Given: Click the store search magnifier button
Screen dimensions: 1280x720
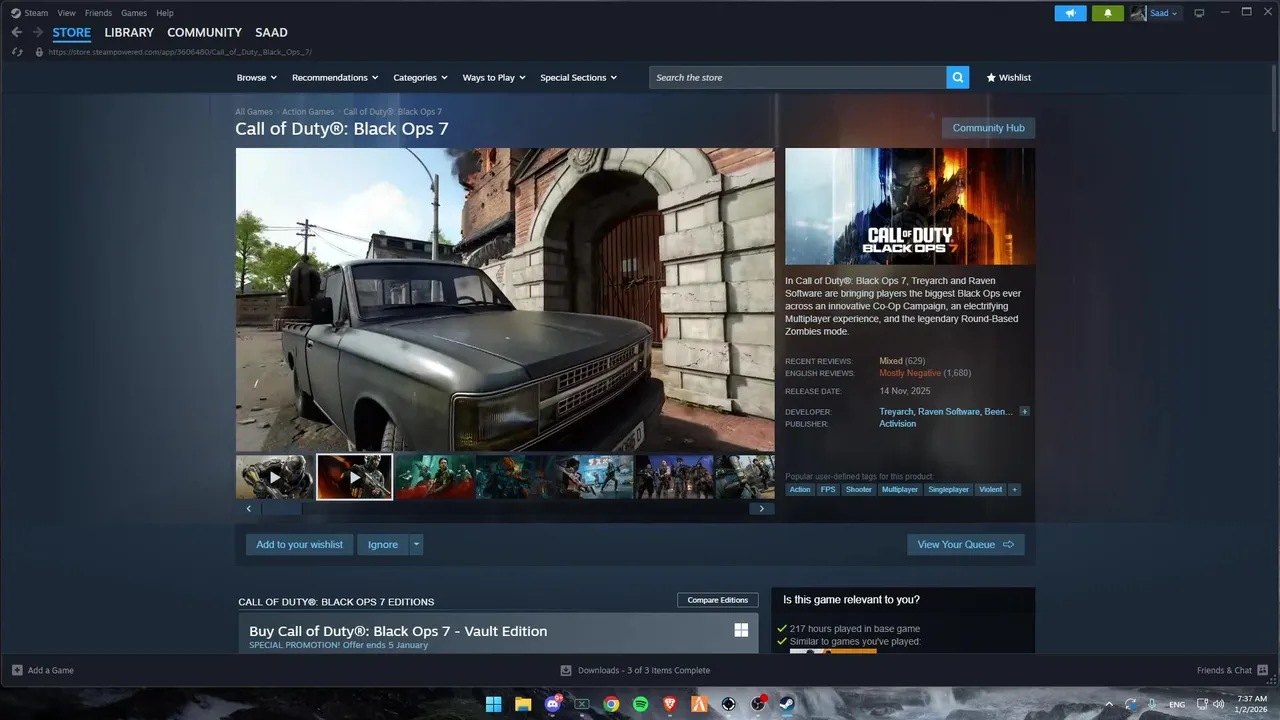Looking at the screenshot, I should click(x=958, y=77).
